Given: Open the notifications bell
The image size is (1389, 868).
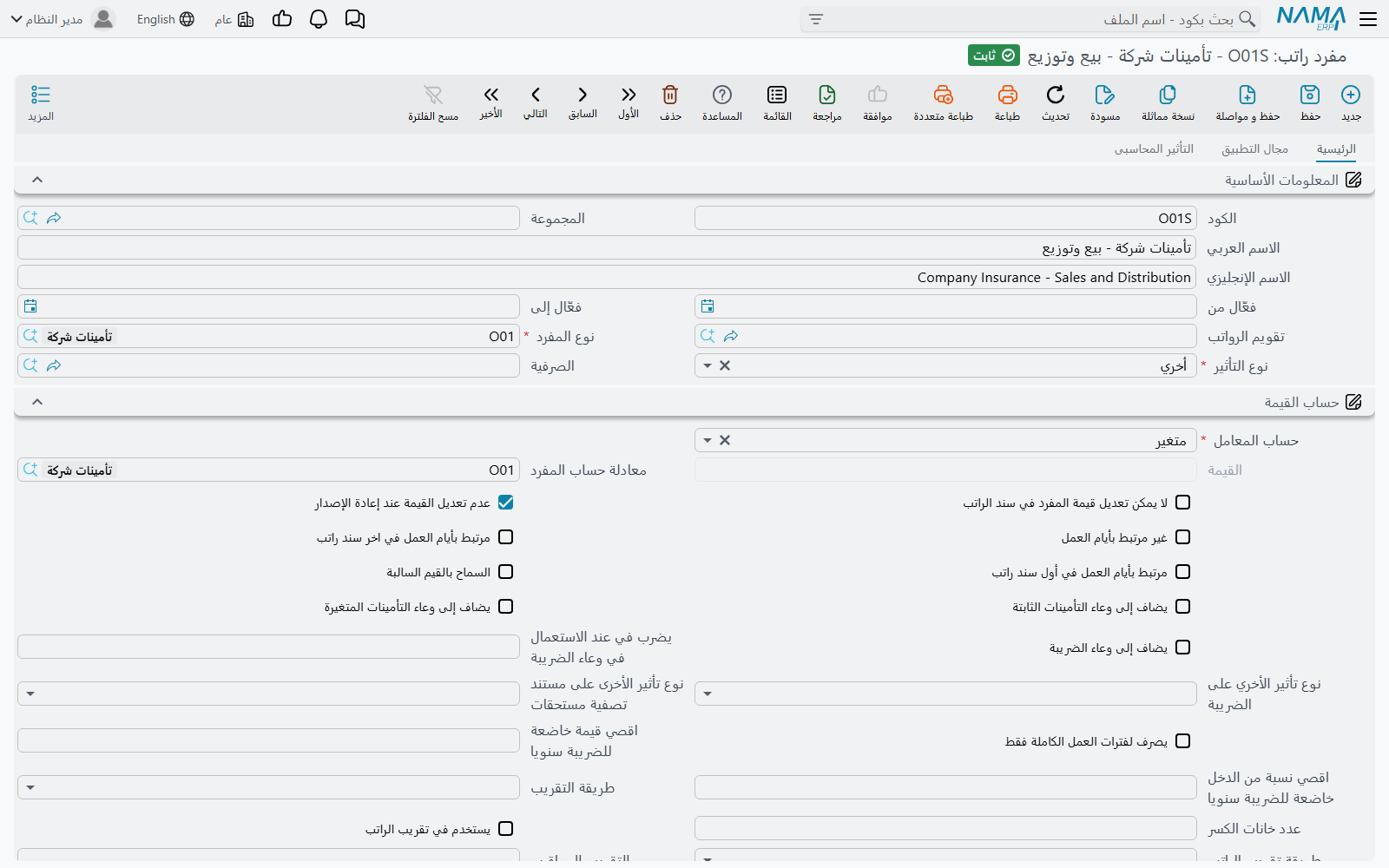Looking at the screenshot, I should click(x=319, y=19).
